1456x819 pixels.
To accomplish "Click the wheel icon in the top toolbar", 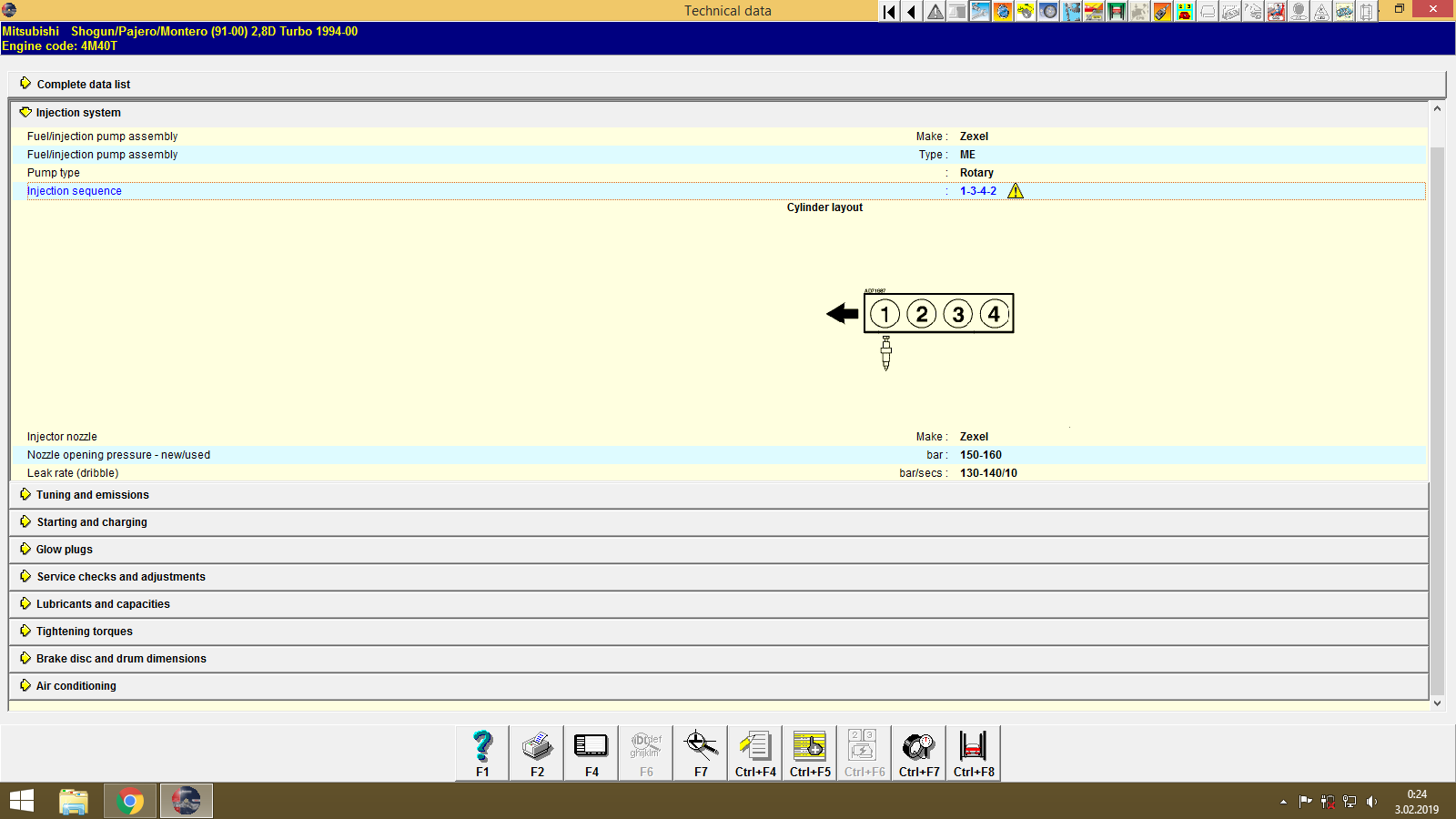I will (1048, 12).
